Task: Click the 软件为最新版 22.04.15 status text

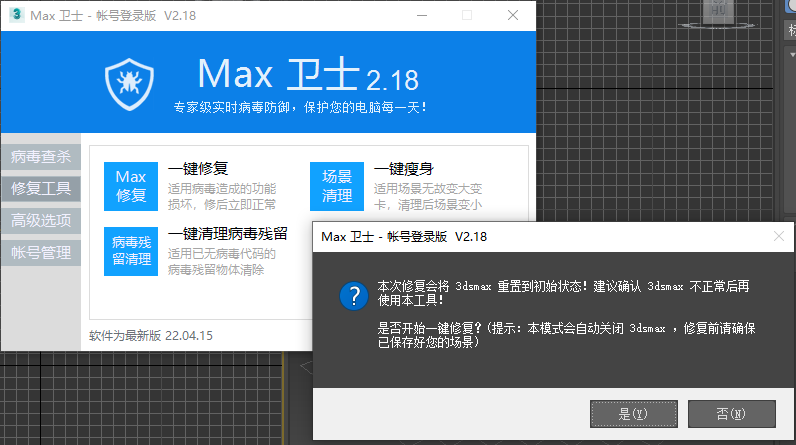Action: 151,335
